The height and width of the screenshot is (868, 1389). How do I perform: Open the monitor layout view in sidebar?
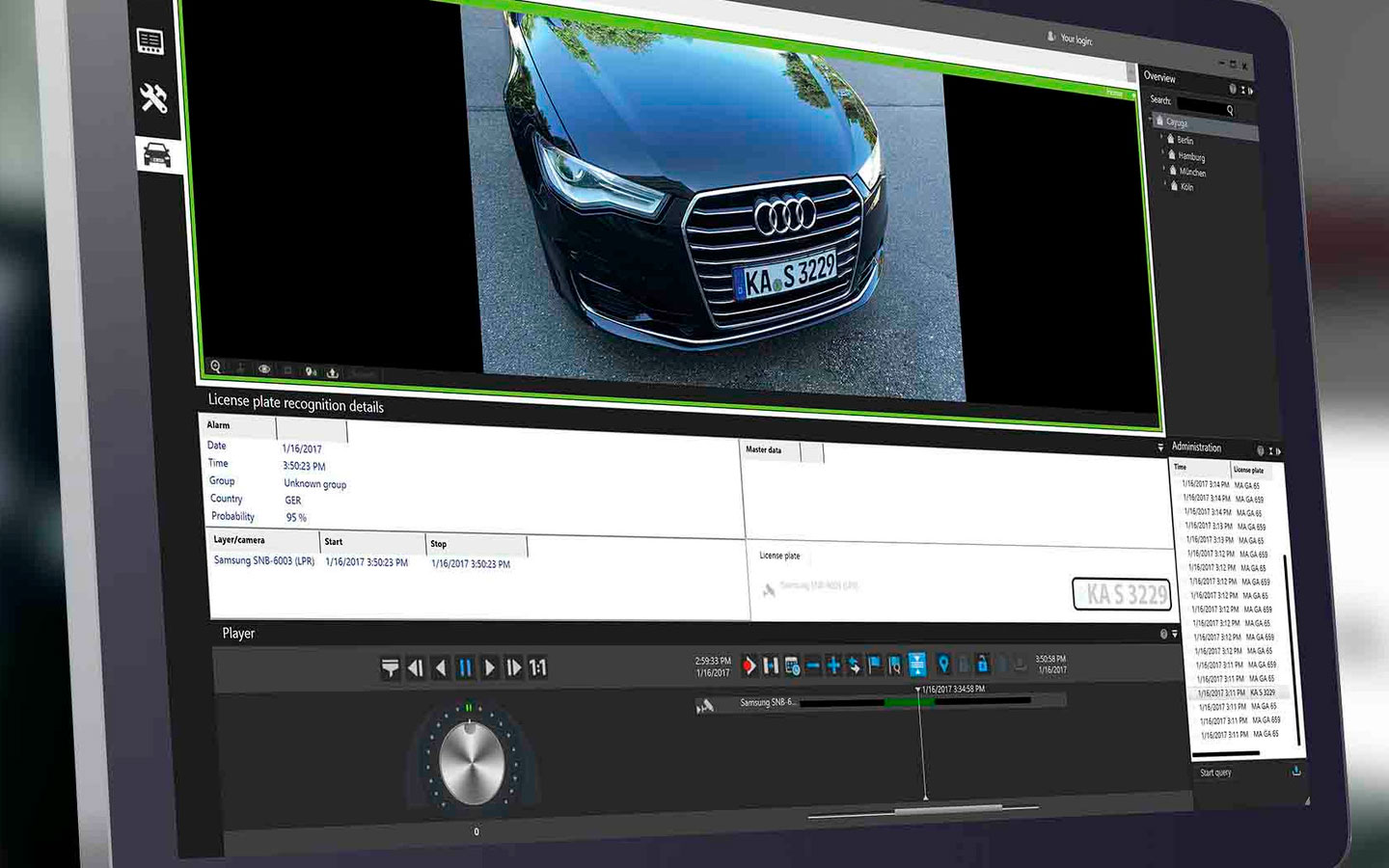pos(150,41)
